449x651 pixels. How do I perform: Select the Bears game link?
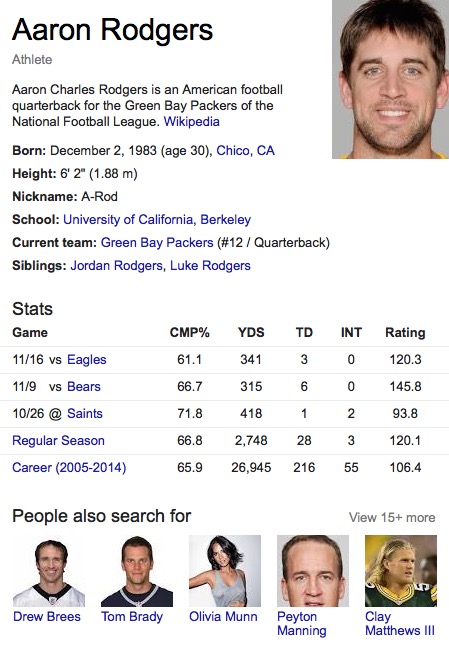(84, 387)
